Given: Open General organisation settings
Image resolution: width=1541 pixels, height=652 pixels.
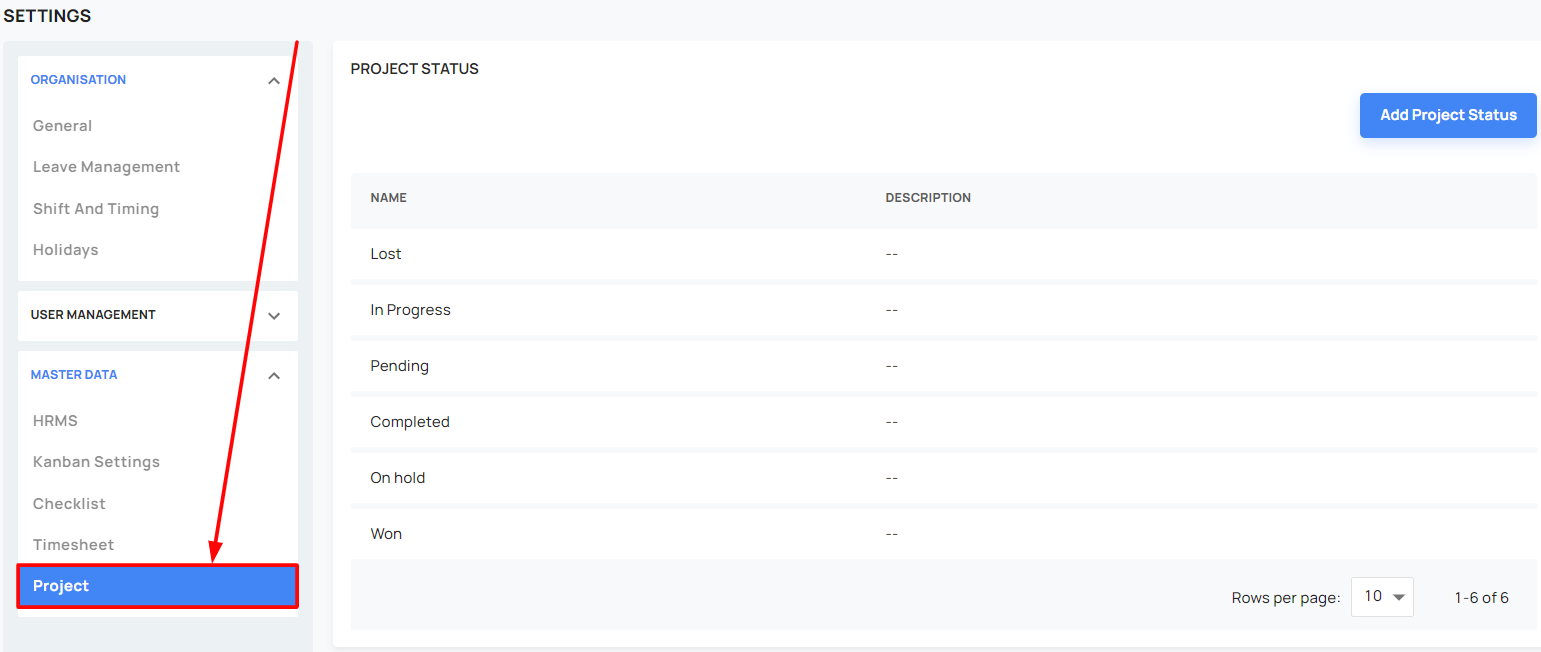Looking at the screenshot, I should tap(62, 126).
